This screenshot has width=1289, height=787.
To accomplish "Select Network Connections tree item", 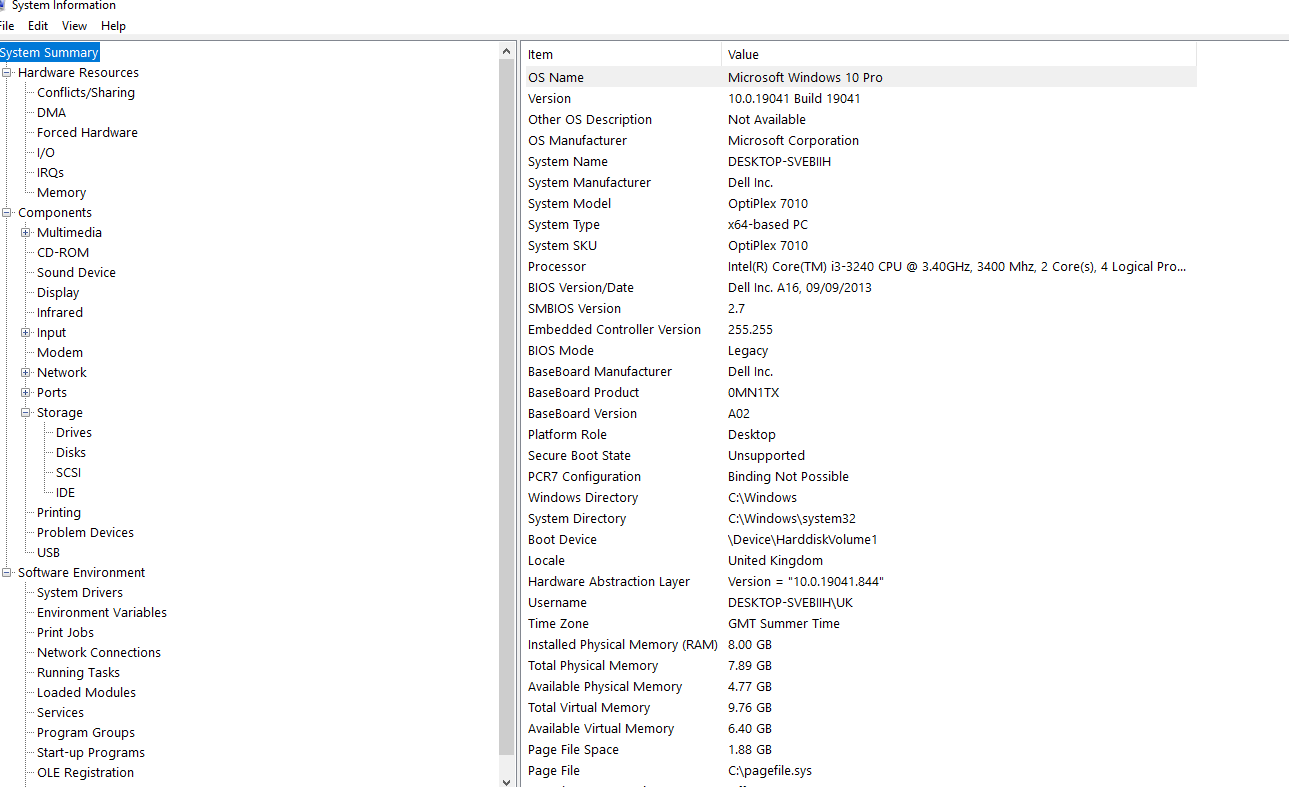I will point(99,653).
